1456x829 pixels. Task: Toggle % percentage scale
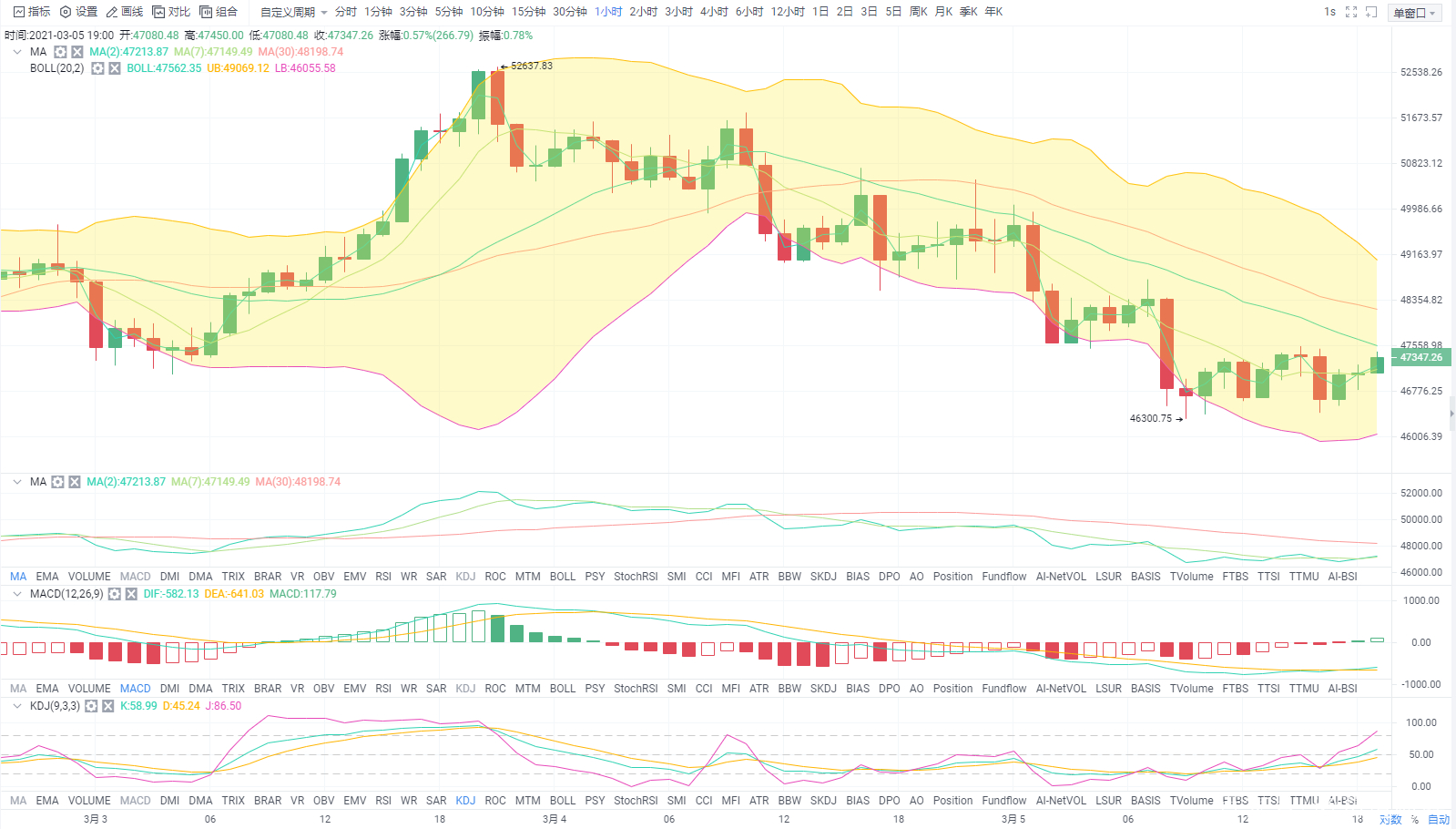click(x=1414, y=819)
